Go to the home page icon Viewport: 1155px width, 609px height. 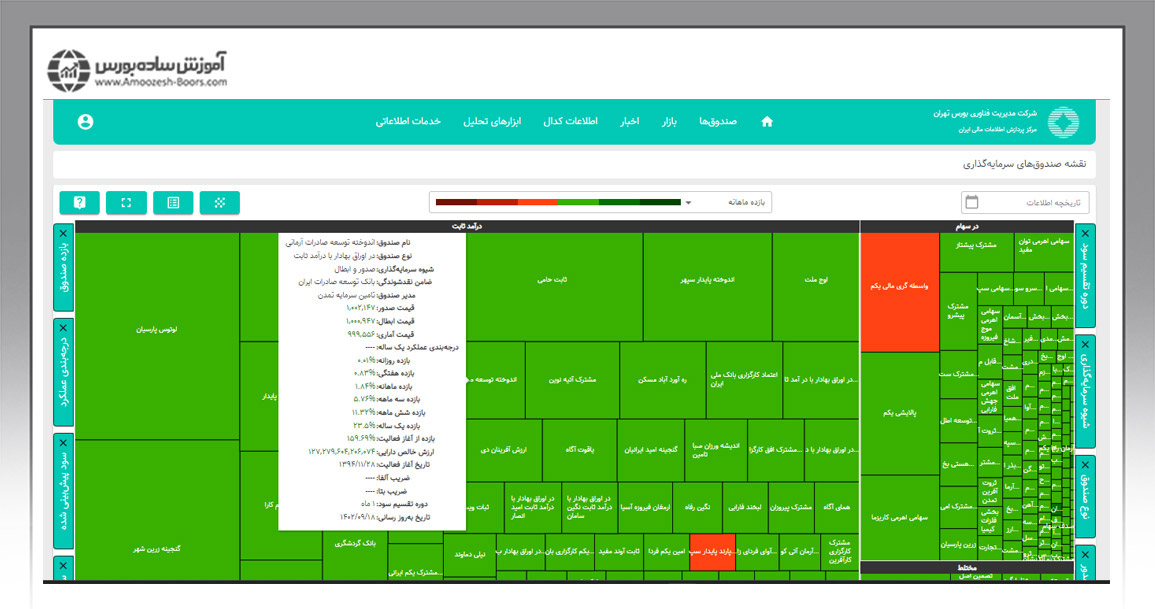click(x=767, y=122)
